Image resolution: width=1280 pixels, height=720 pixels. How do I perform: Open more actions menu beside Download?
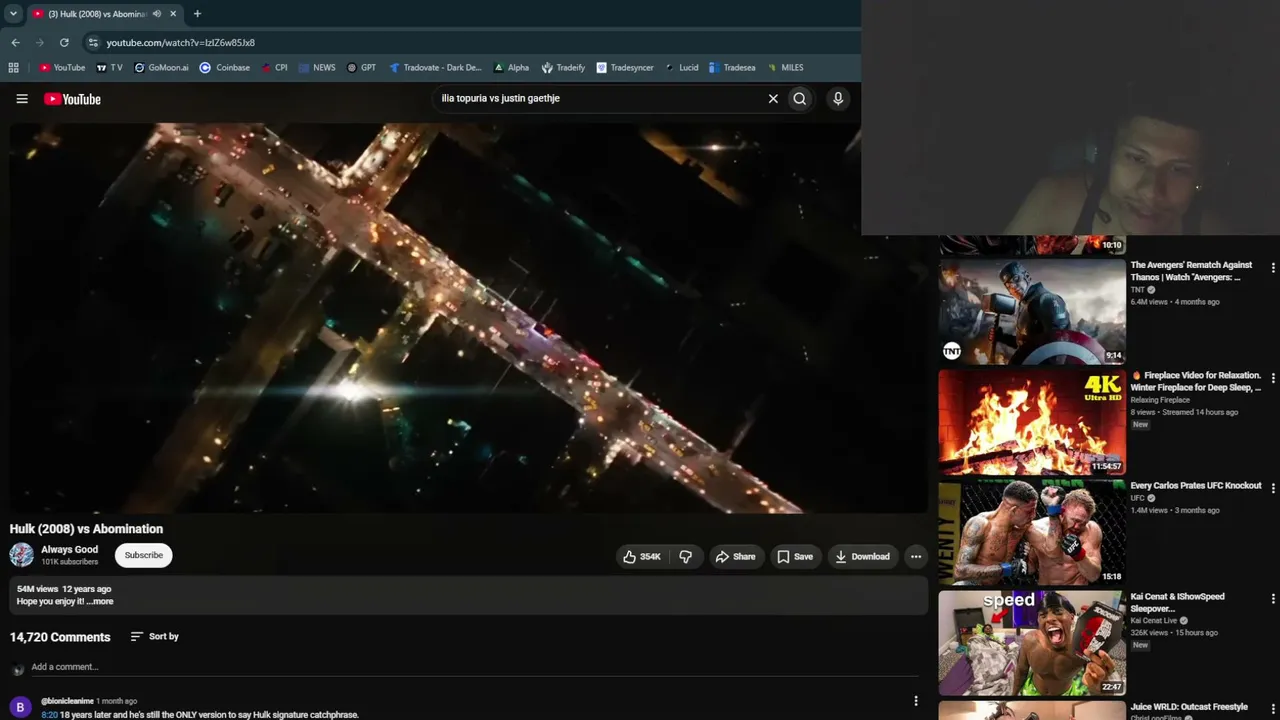point(916,556)
